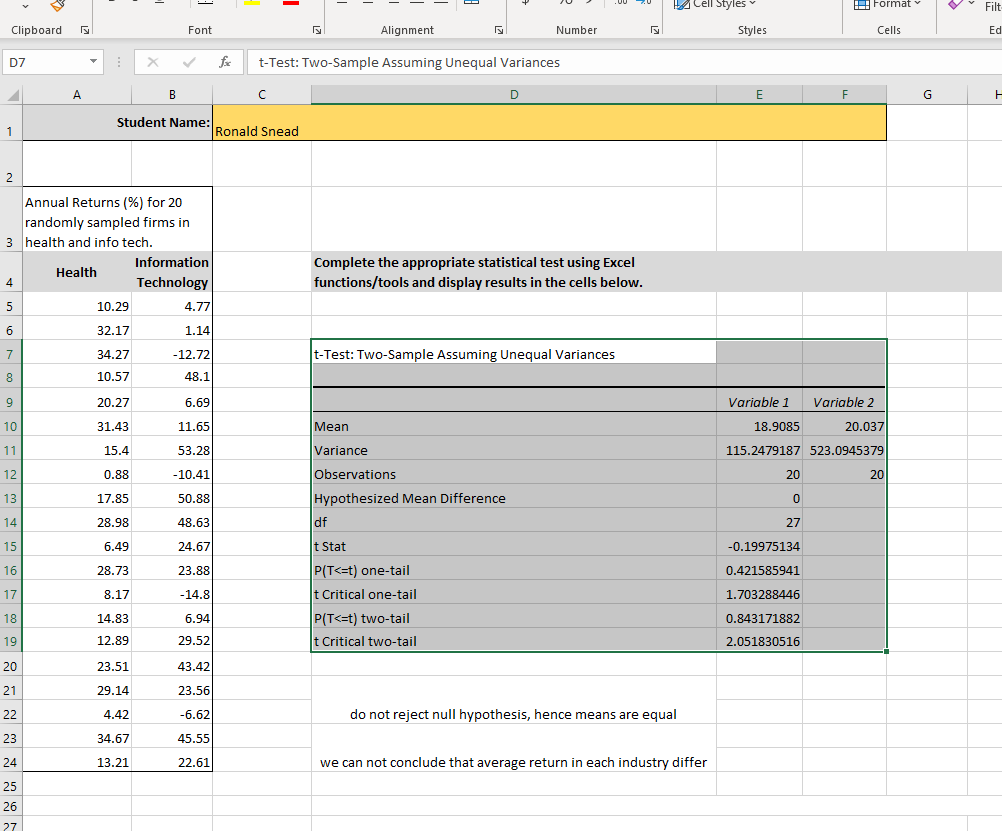
Task: Click the Insert Function fx icon
Action: tap(226, 62)
